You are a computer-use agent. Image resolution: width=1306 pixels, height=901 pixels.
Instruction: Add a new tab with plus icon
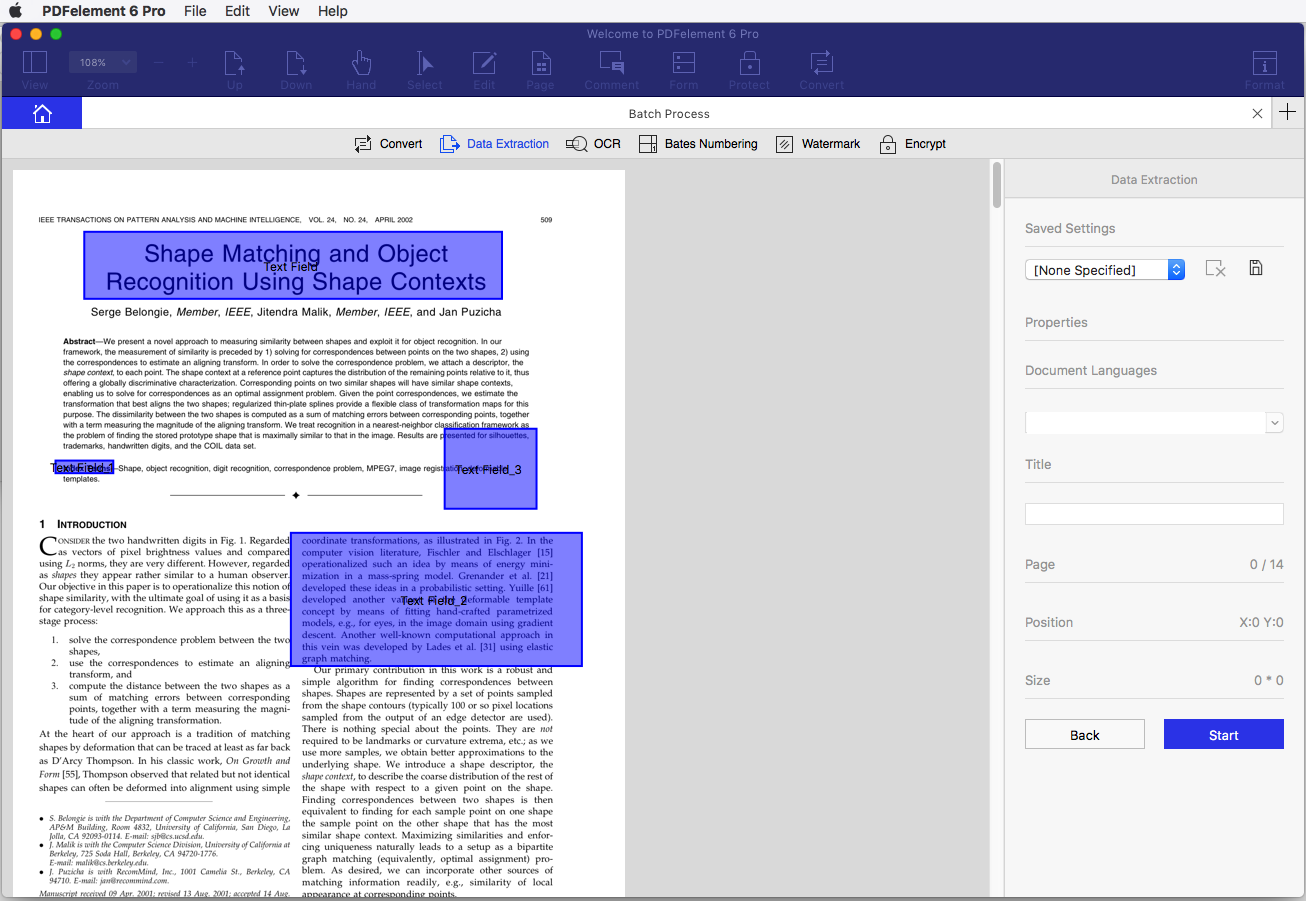click(x=1288, y=112)
